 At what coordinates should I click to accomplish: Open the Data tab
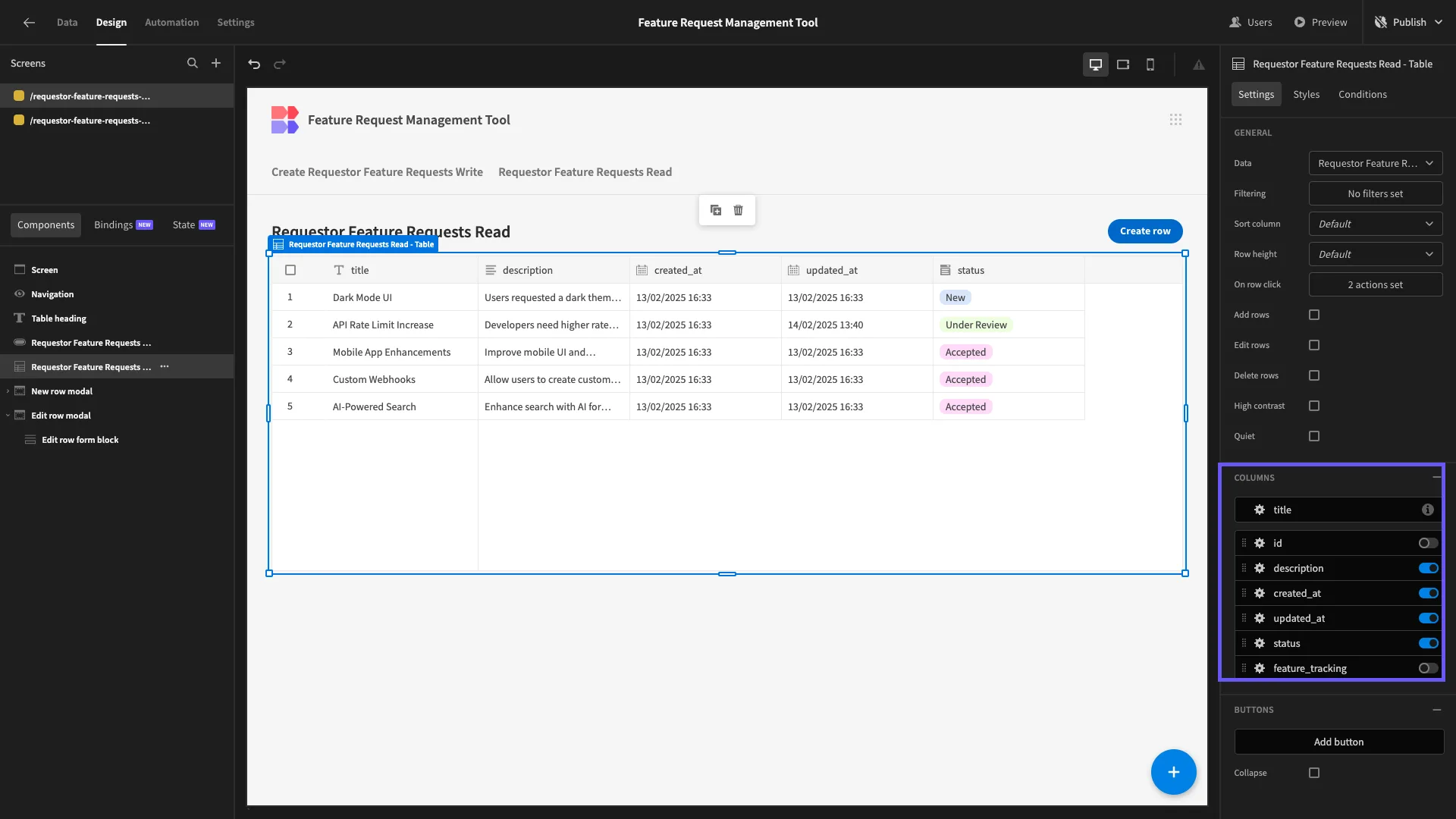click(67, 22)
